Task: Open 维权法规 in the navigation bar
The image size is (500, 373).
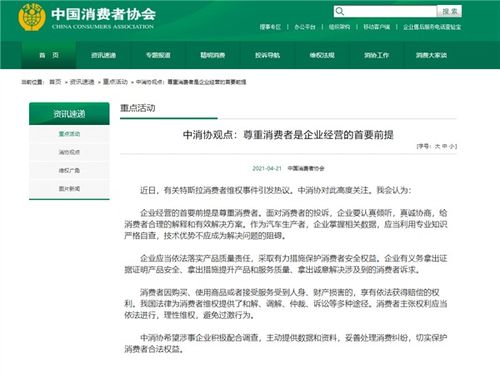Action: tap(322, 55)
